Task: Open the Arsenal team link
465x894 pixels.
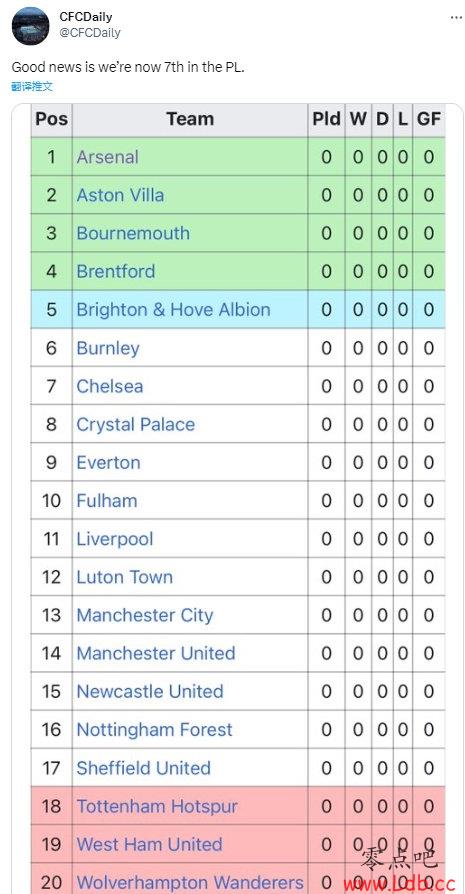Action: pyautogui.click(x=107, y=157)
